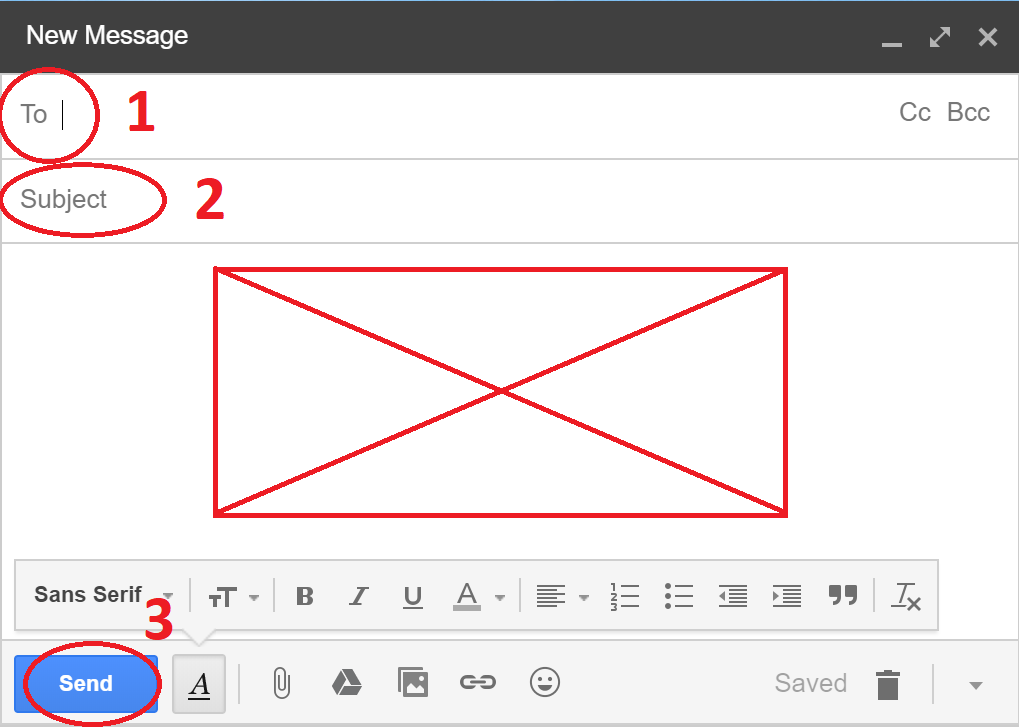This screenshot has height=728, width=1024.
Task: Open more options arrow beside trash
Action: click(x=976, y=685)
